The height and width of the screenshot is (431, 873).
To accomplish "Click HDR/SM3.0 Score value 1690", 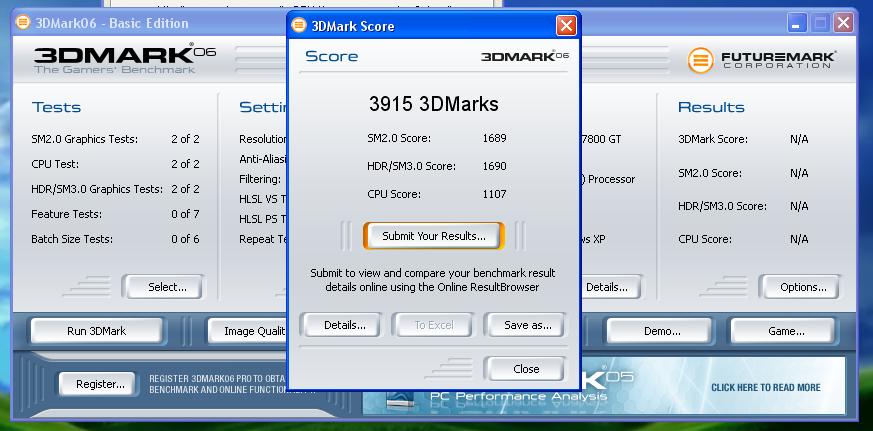I will (494, 166).
